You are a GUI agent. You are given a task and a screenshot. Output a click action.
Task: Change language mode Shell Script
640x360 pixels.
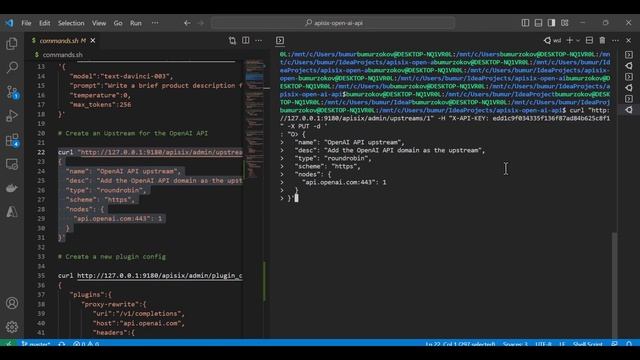pyautogui.click(x=587, y=344)
